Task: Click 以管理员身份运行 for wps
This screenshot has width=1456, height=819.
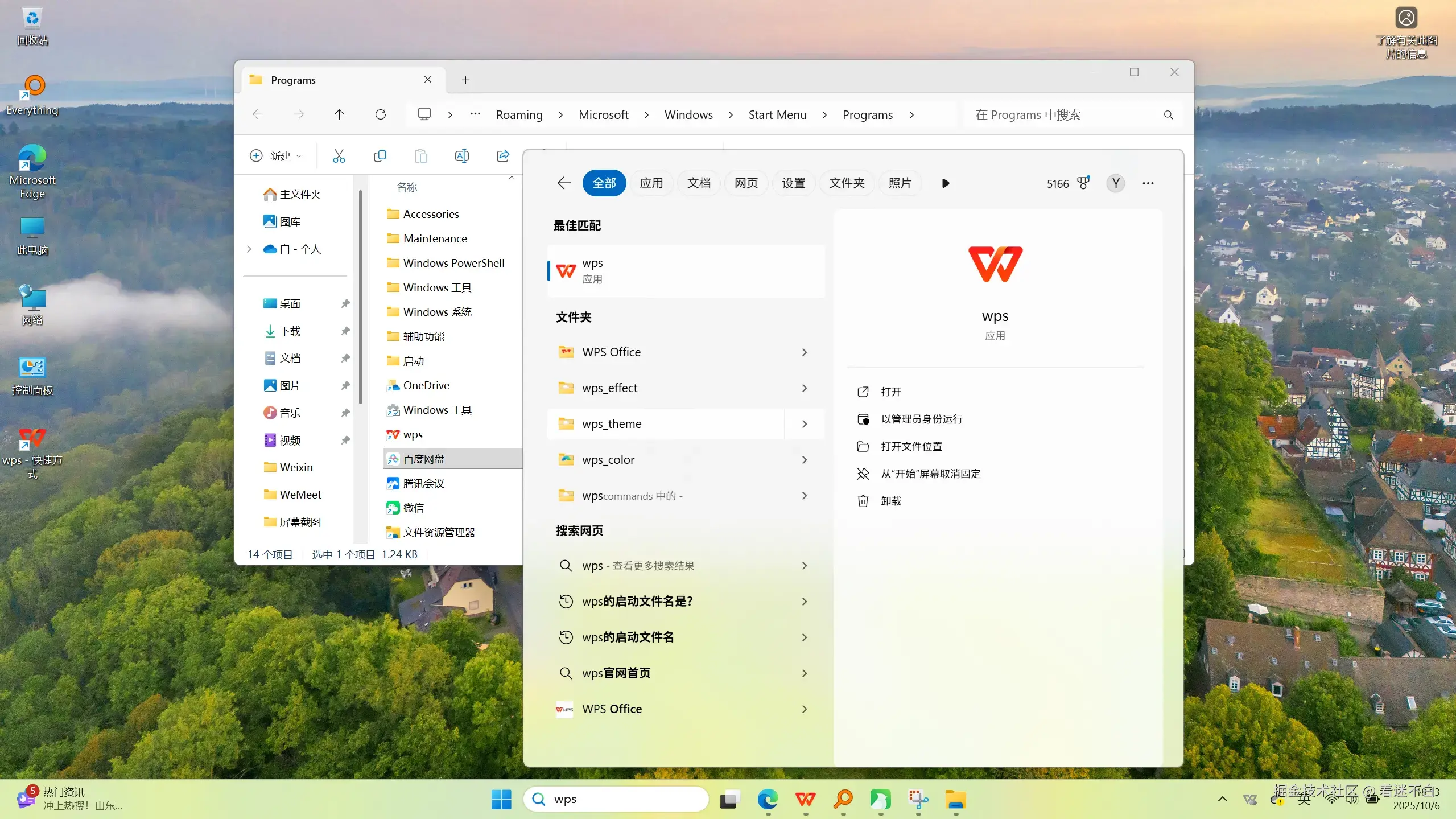Action: tap(921, 419)
